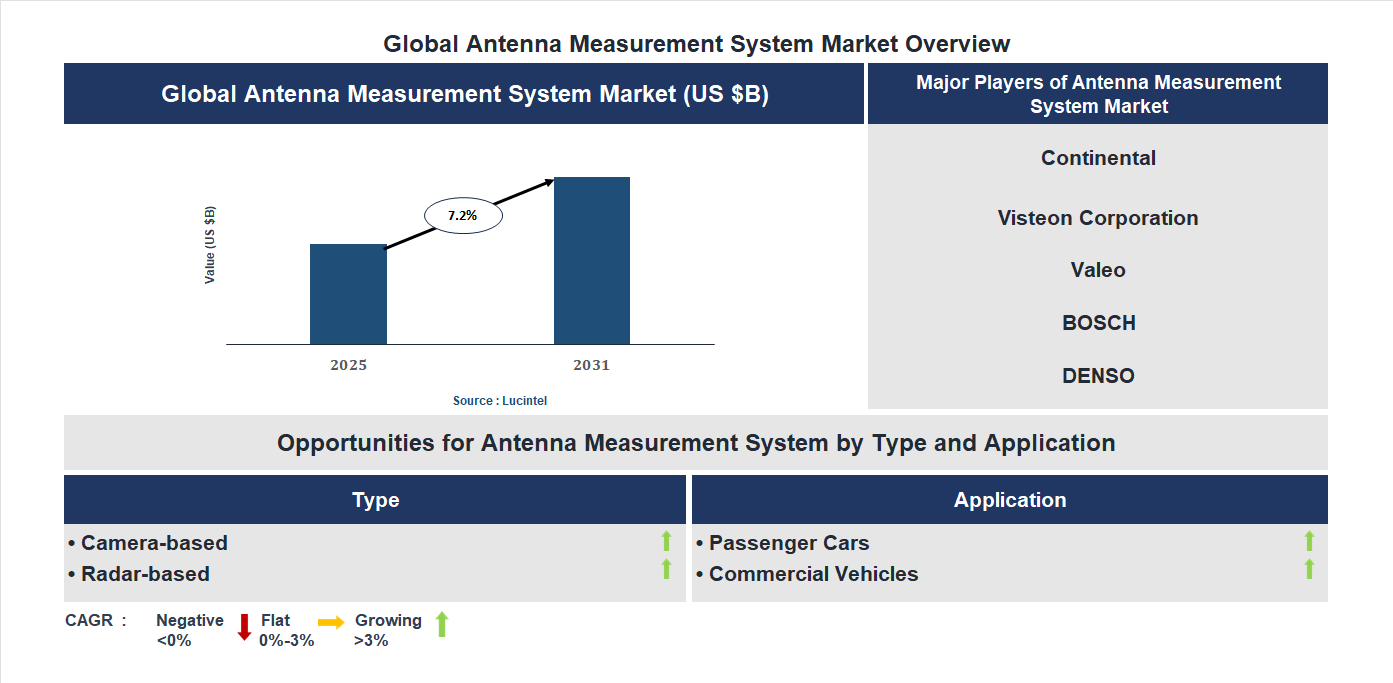Click the growth arrow next to Passenger Cars
Image resolution: width=1393 pixels, height=683 pixels.
(x=1309, y=542)
